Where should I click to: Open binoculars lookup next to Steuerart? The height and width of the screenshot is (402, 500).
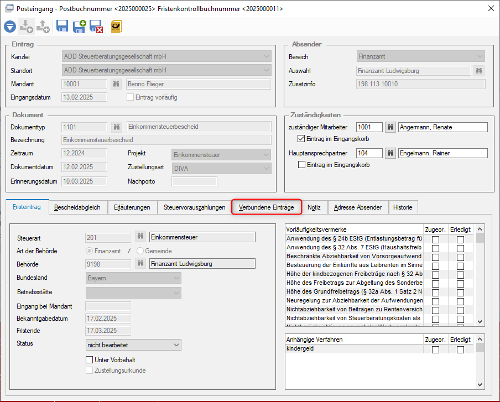pos(140,236)
